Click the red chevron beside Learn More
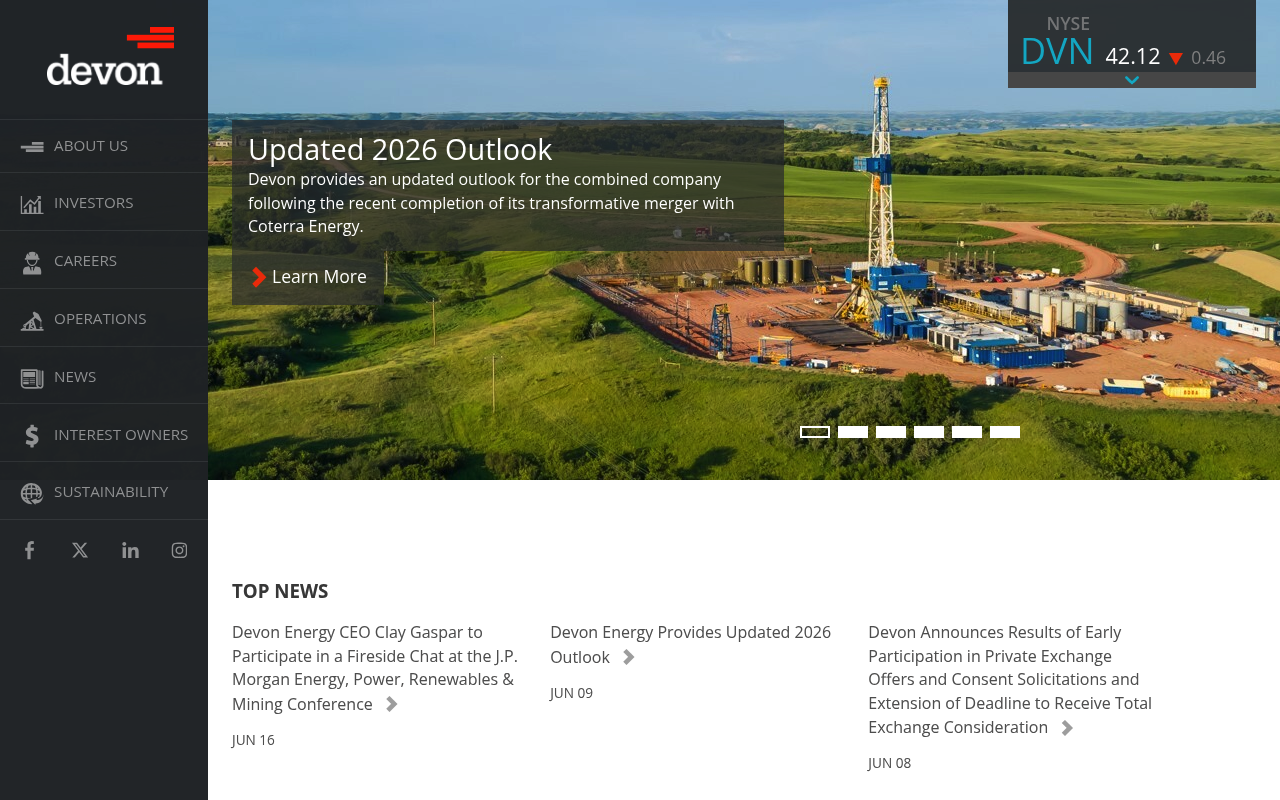1280x800 pixels. click(258, 277)
